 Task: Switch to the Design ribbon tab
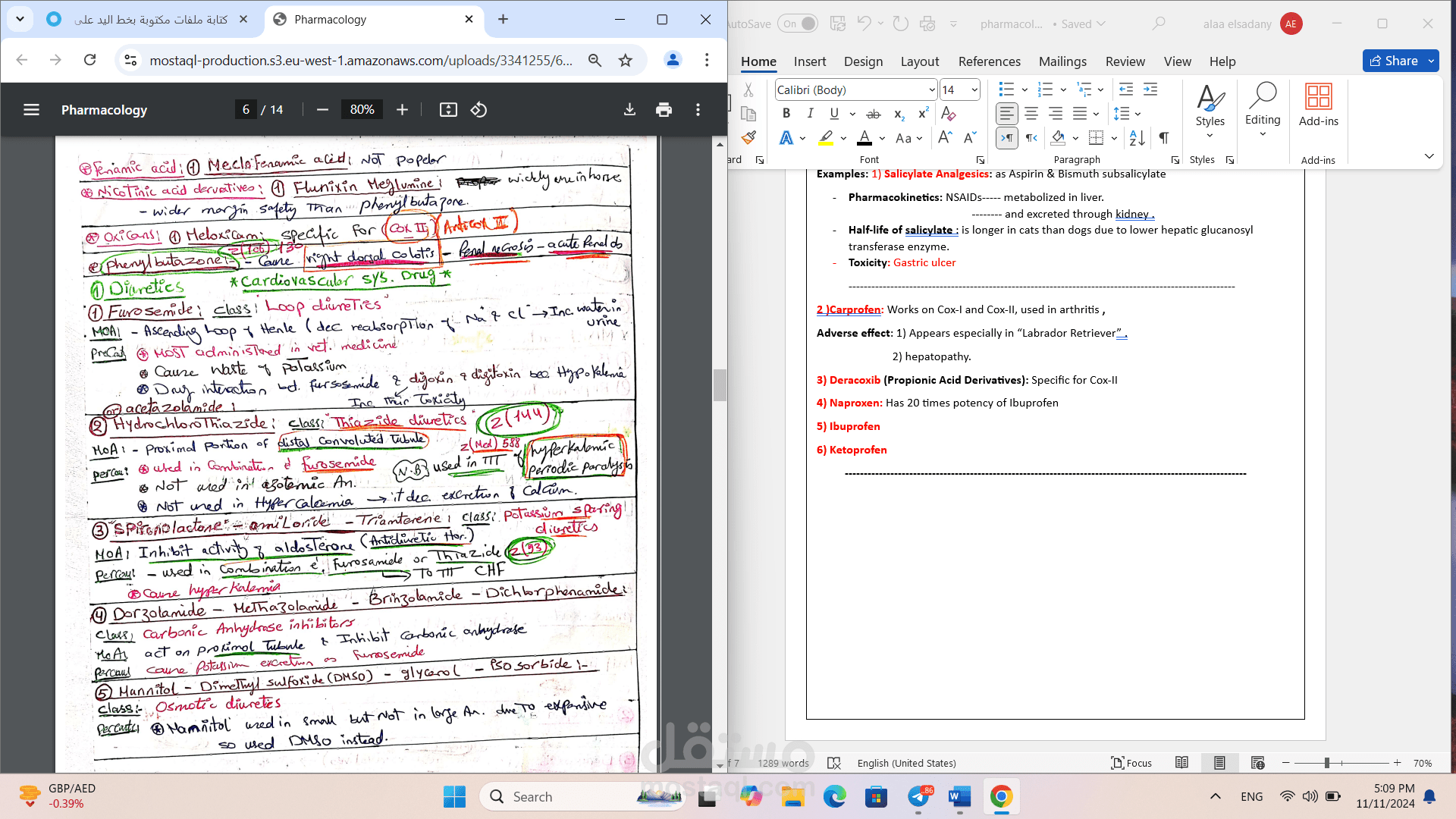[863, 61]
